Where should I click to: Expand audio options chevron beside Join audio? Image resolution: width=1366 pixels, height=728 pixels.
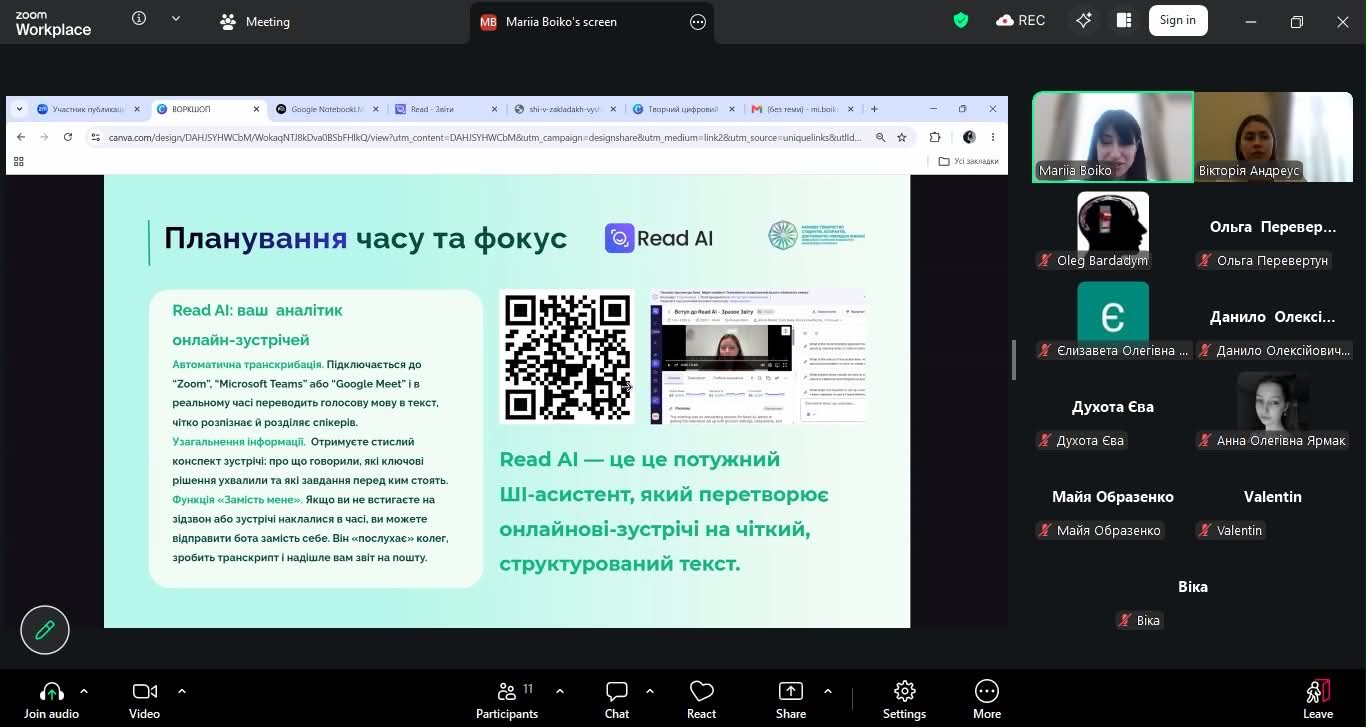tap(84, 691)
